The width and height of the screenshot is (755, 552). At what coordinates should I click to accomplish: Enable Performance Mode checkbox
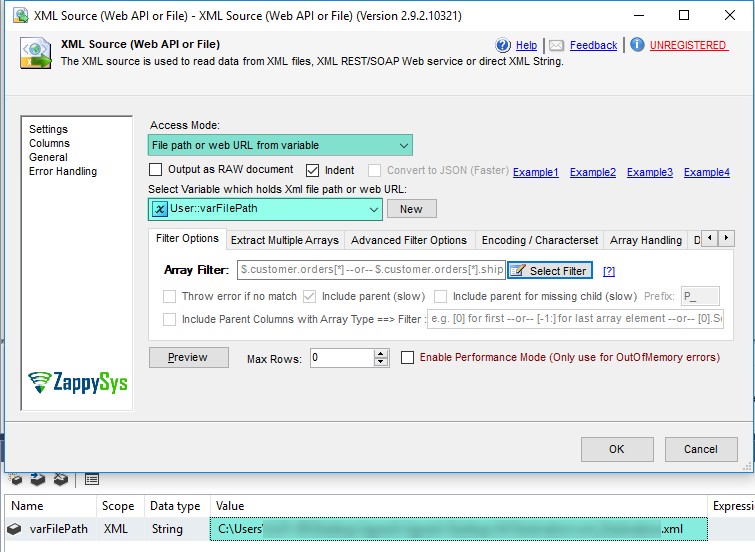pyautogui.click(x=407, y=357)
